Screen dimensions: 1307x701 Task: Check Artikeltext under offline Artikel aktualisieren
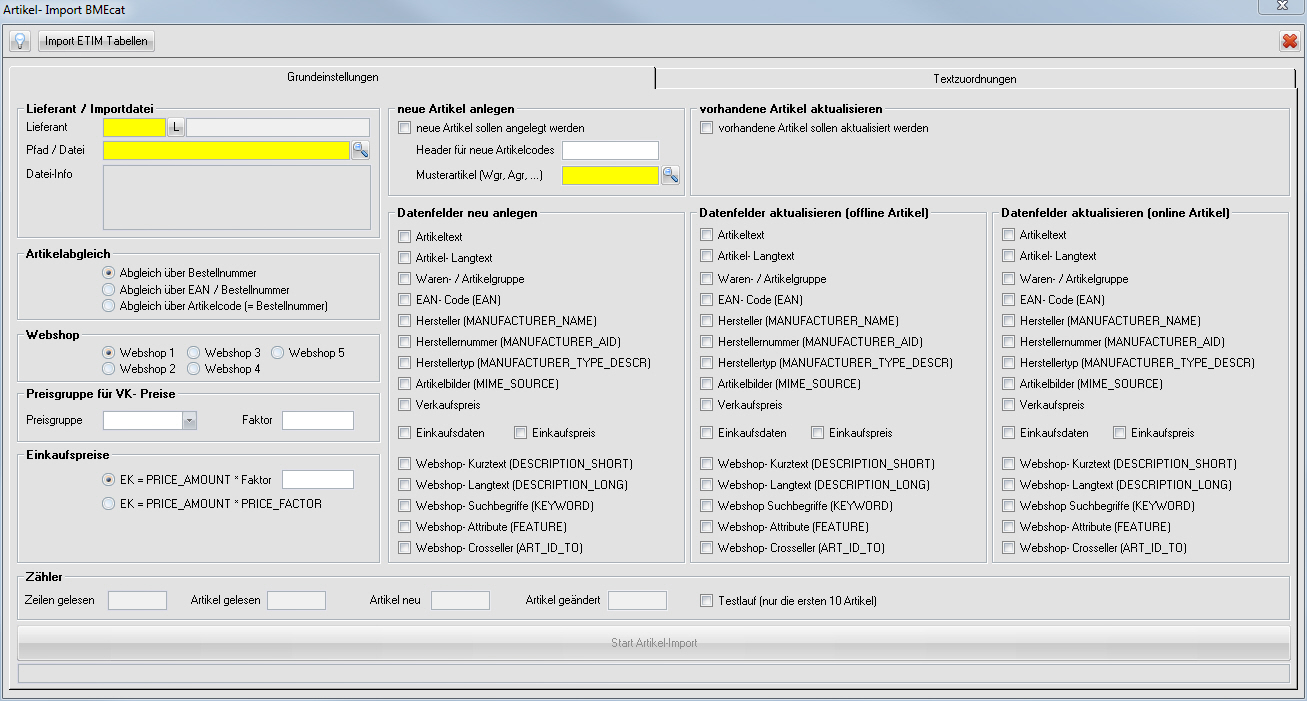(x=707, y=235)
